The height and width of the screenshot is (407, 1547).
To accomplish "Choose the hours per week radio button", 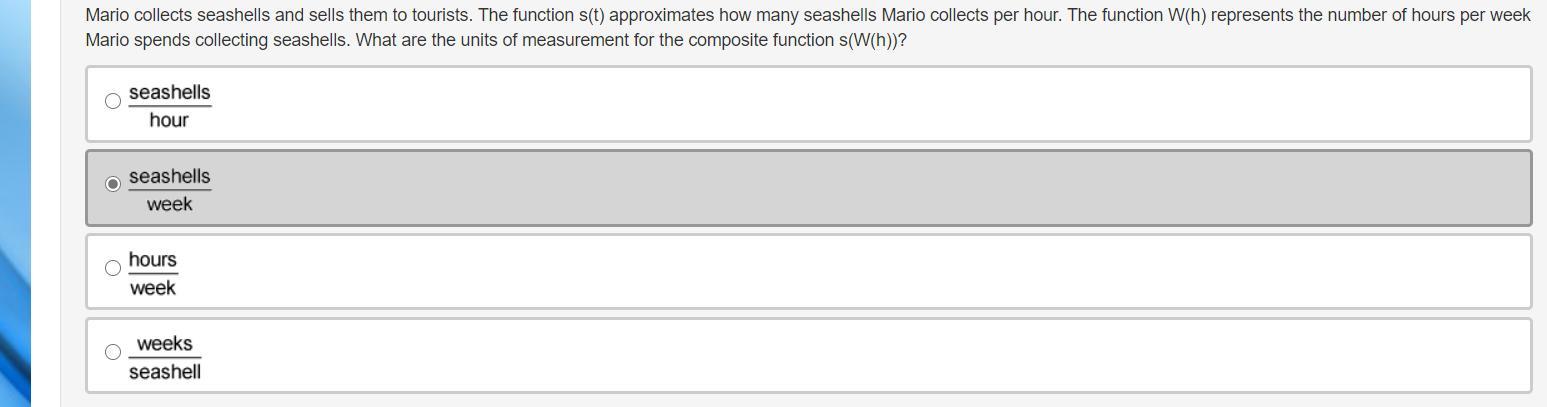I will pos(113,268).
